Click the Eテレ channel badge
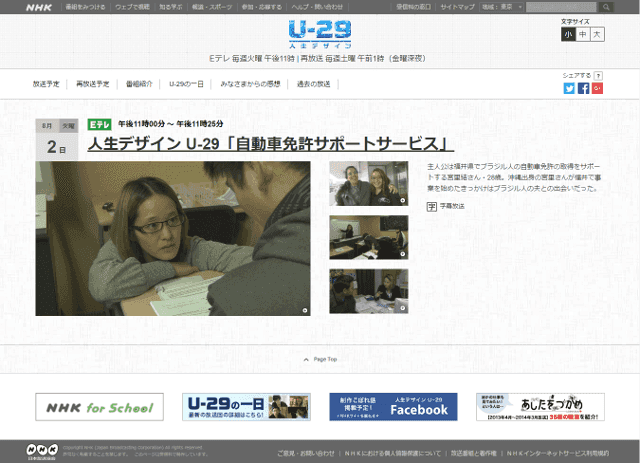Image resolution: width=640 pixels, height=463 pixels. coord(100,124)
